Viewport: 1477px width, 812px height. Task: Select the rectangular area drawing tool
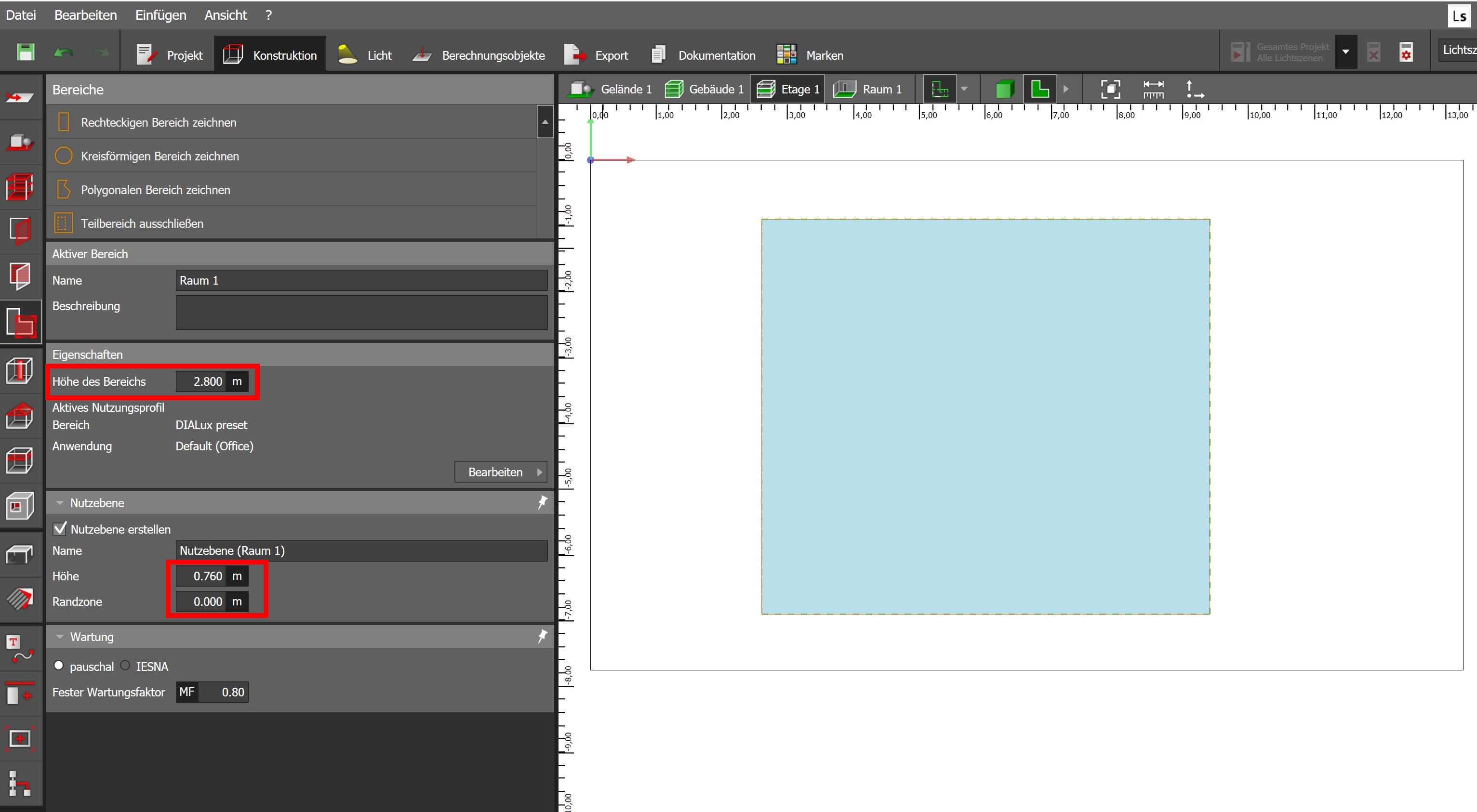(158, 122)
